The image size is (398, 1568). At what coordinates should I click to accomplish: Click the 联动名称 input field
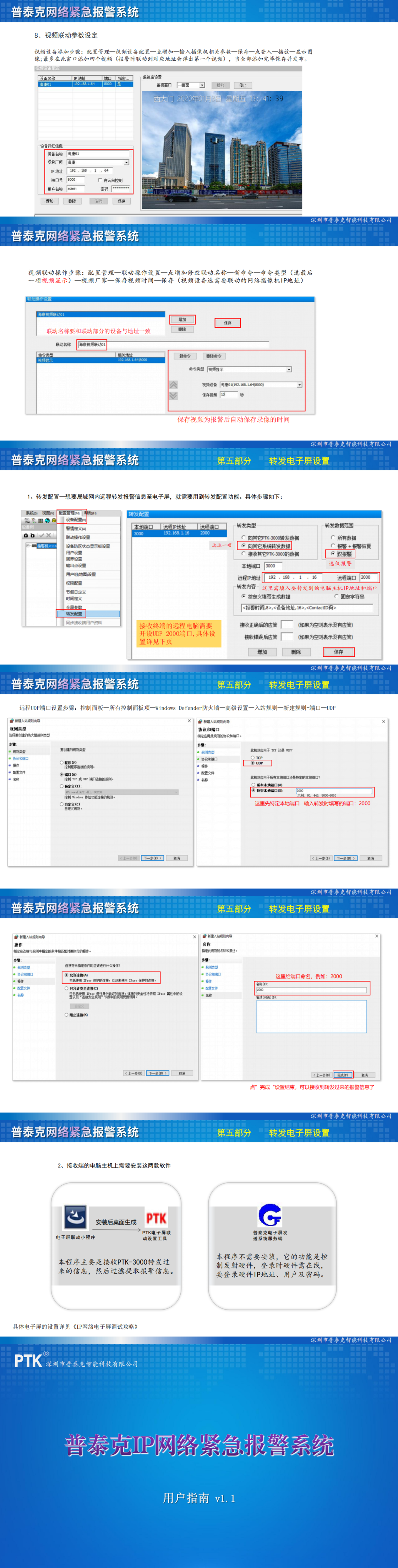[x=173, y=345]
